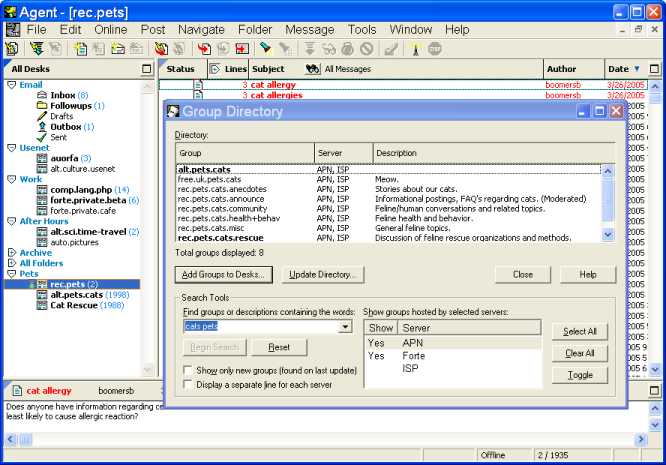Click the Outbox icon in the folder list
Viewport: 666px width, 465px height.
[x=42, y=127]
